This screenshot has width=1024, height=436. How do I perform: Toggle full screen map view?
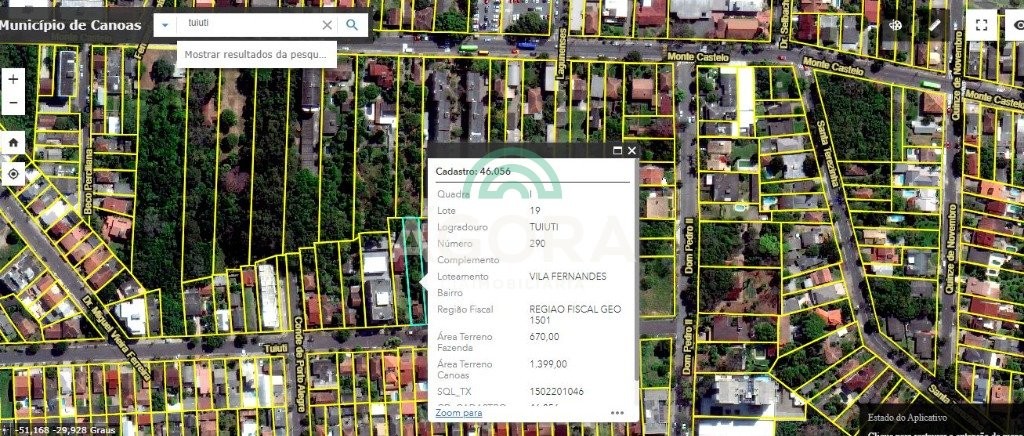[x=981, y=25]
